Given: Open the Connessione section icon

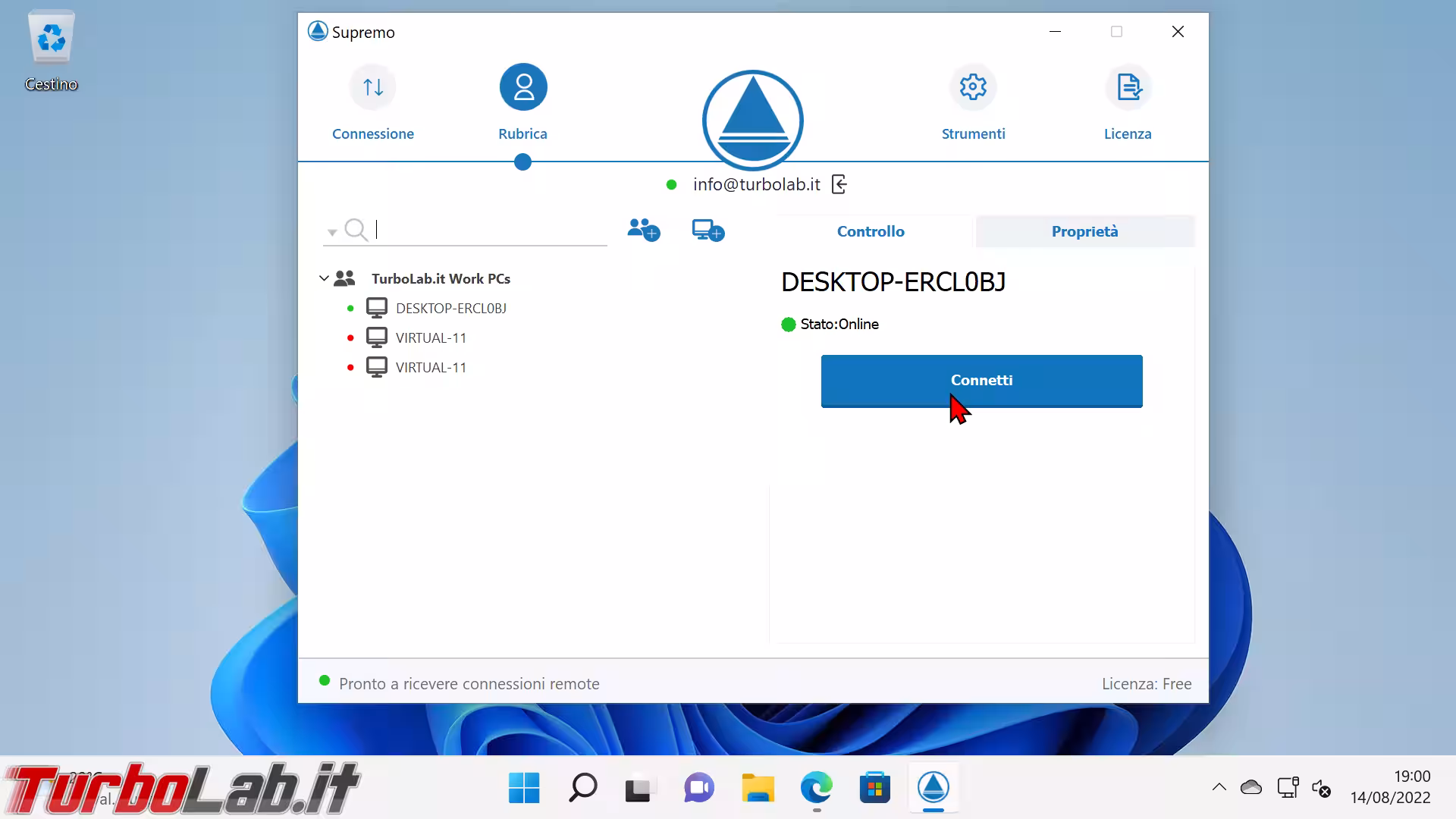Looking at the screenshot, I should [372, 87].
